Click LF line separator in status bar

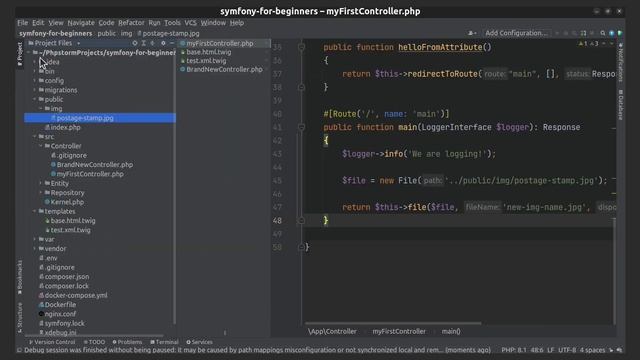click(x=550, y=350)
